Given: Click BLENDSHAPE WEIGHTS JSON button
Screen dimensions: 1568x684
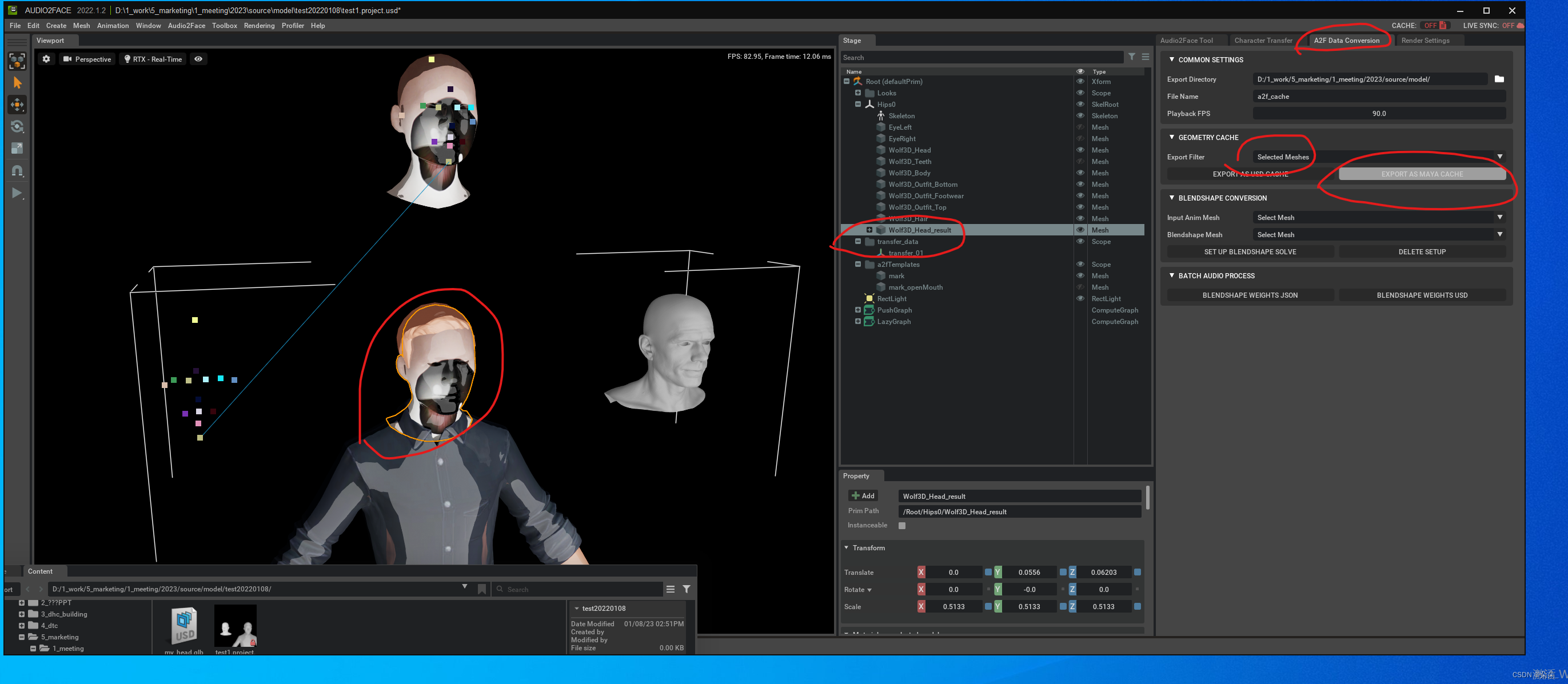Looking at the screenshot, I should coord(1250,296).
